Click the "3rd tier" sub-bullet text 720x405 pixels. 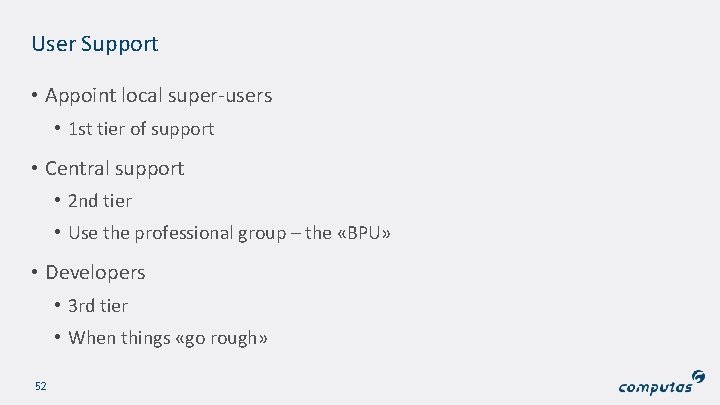[98, 305]
